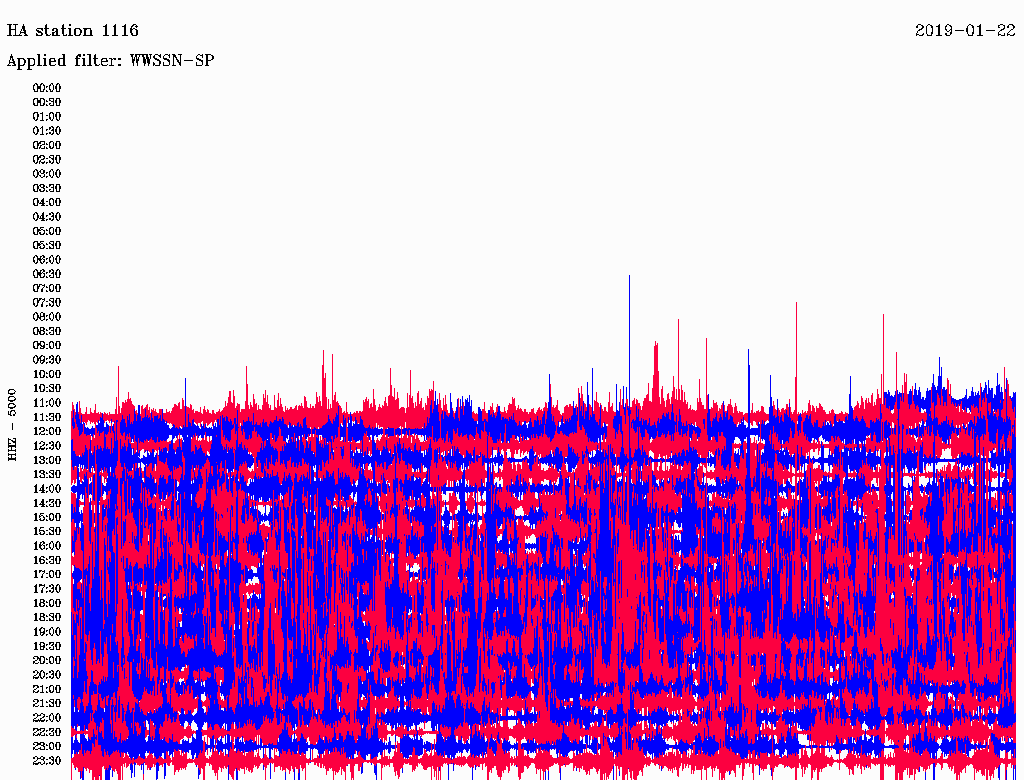Screen dimensions: 1024x780
Task: Select the 18:00 time label
Action: [47, 604]
